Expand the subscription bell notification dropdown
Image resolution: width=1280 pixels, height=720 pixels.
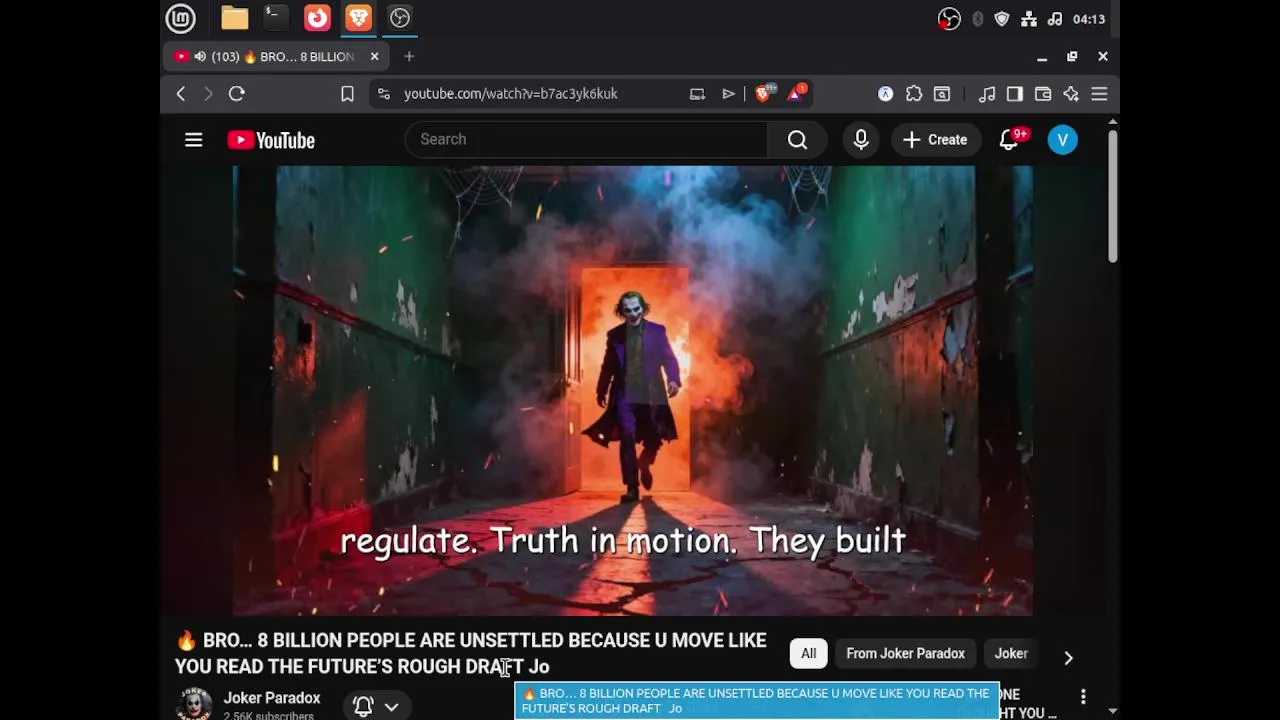point(376,706)
